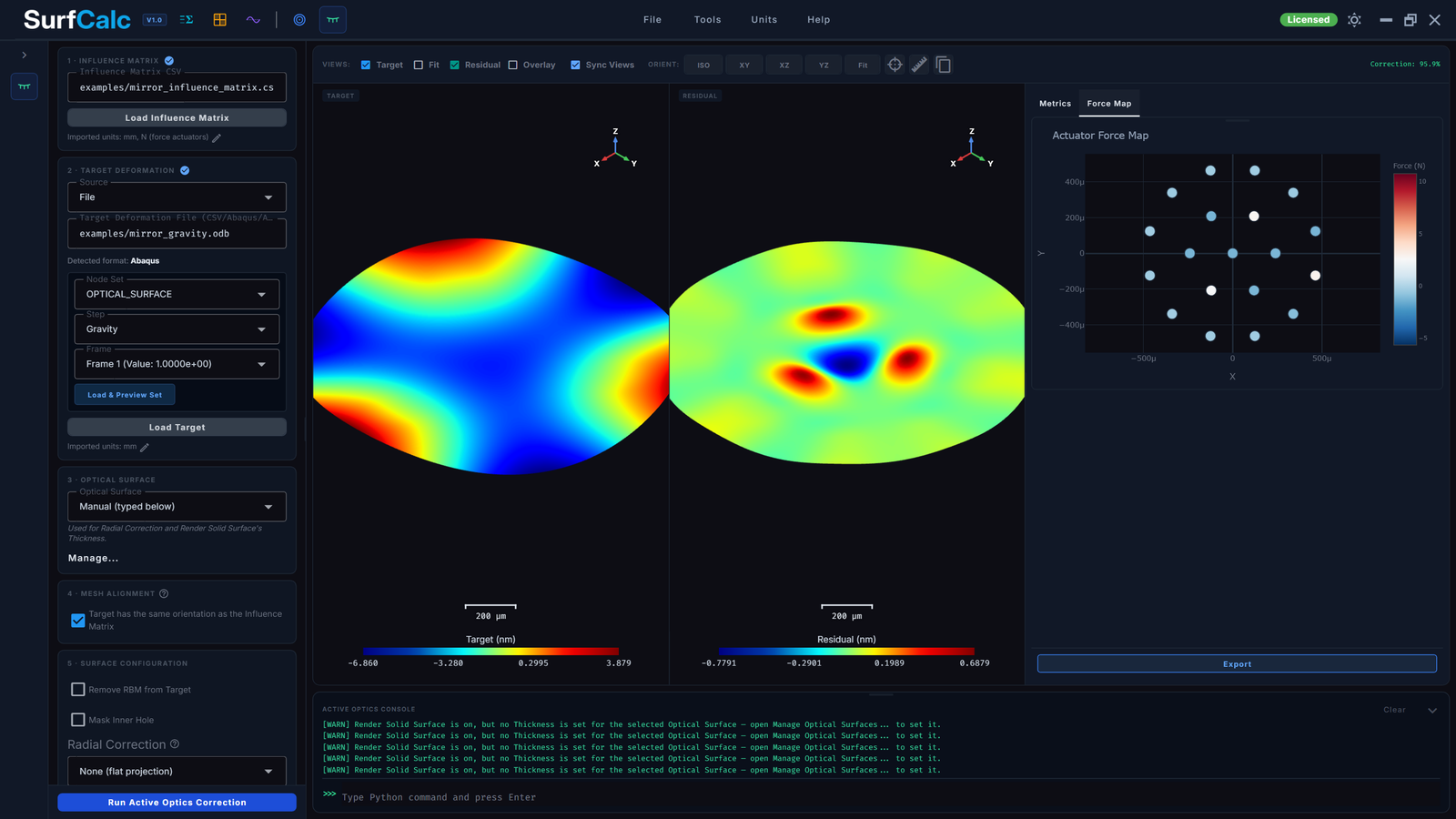Screen dimensions: 1456x819
Task: Open the Step Gravity dropdown
Action: 177,329
